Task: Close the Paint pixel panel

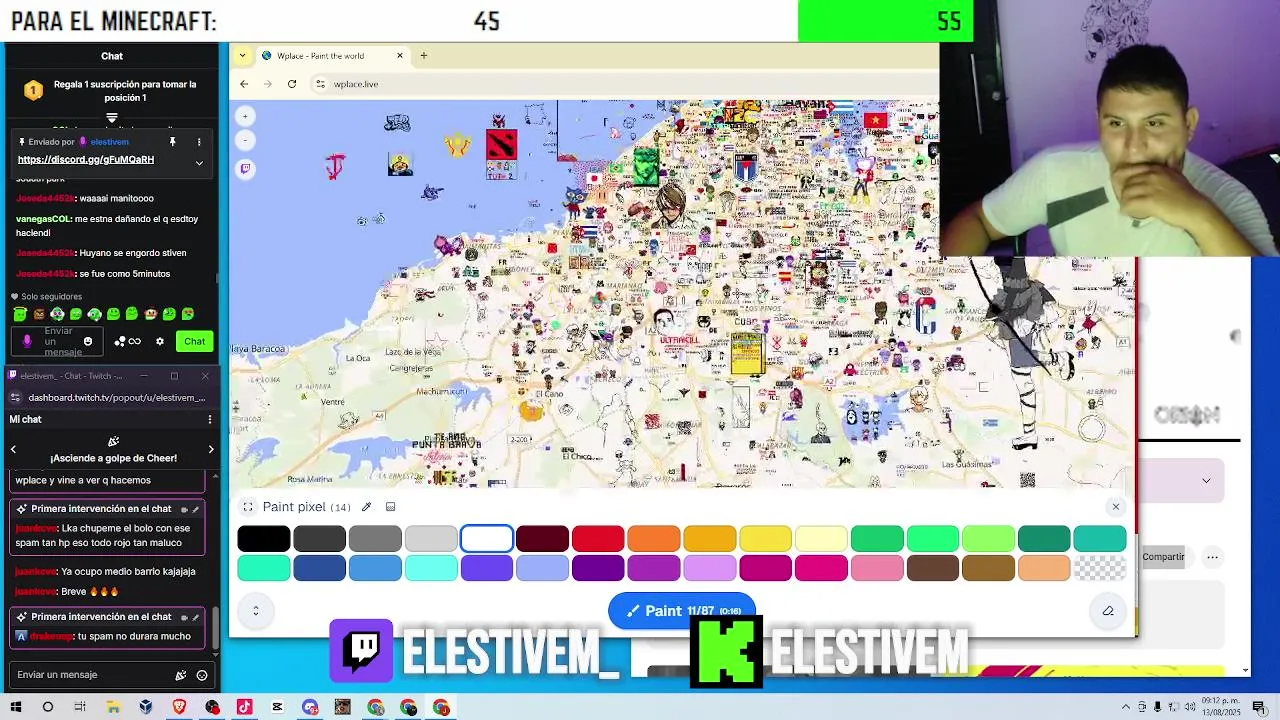Action: [x=1116, y=507]
